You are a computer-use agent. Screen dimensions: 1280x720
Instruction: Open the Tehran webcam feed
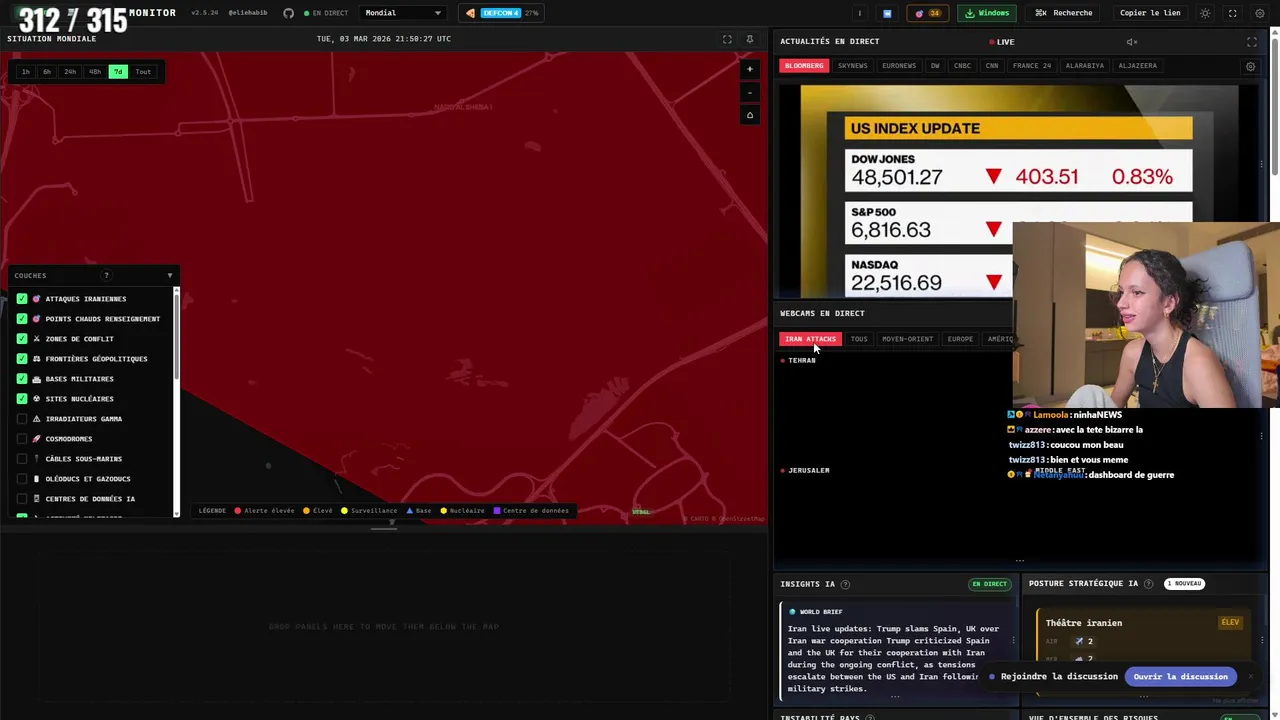(x=895, y=408)
